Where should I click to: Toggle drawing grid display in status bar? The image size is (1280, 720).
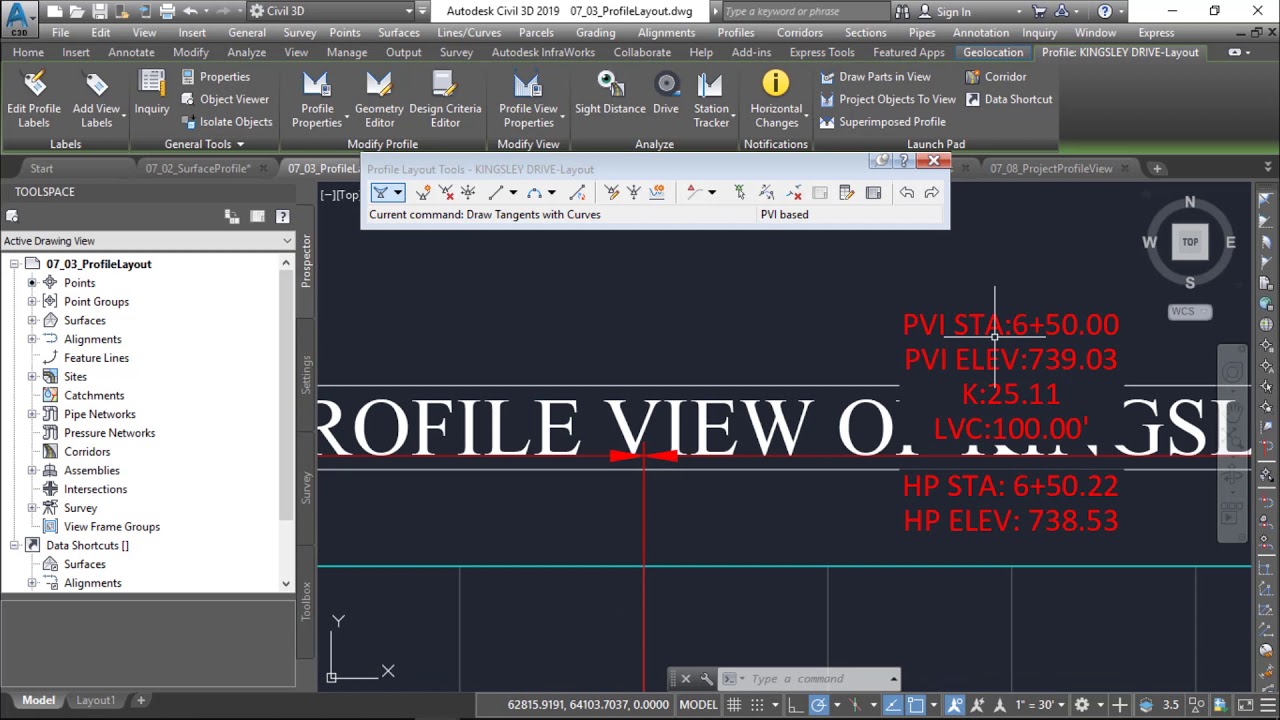[734, 705]
